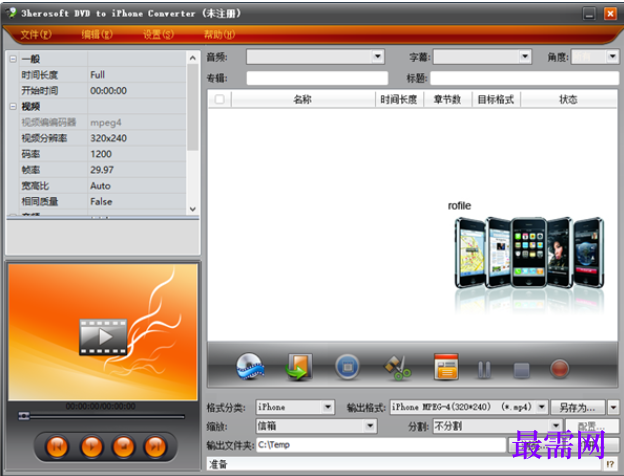Screen dimensions: 624x476
Task: Select the 宽高比 Auto value
Action: pyautogui.click(x=137, y=186)
